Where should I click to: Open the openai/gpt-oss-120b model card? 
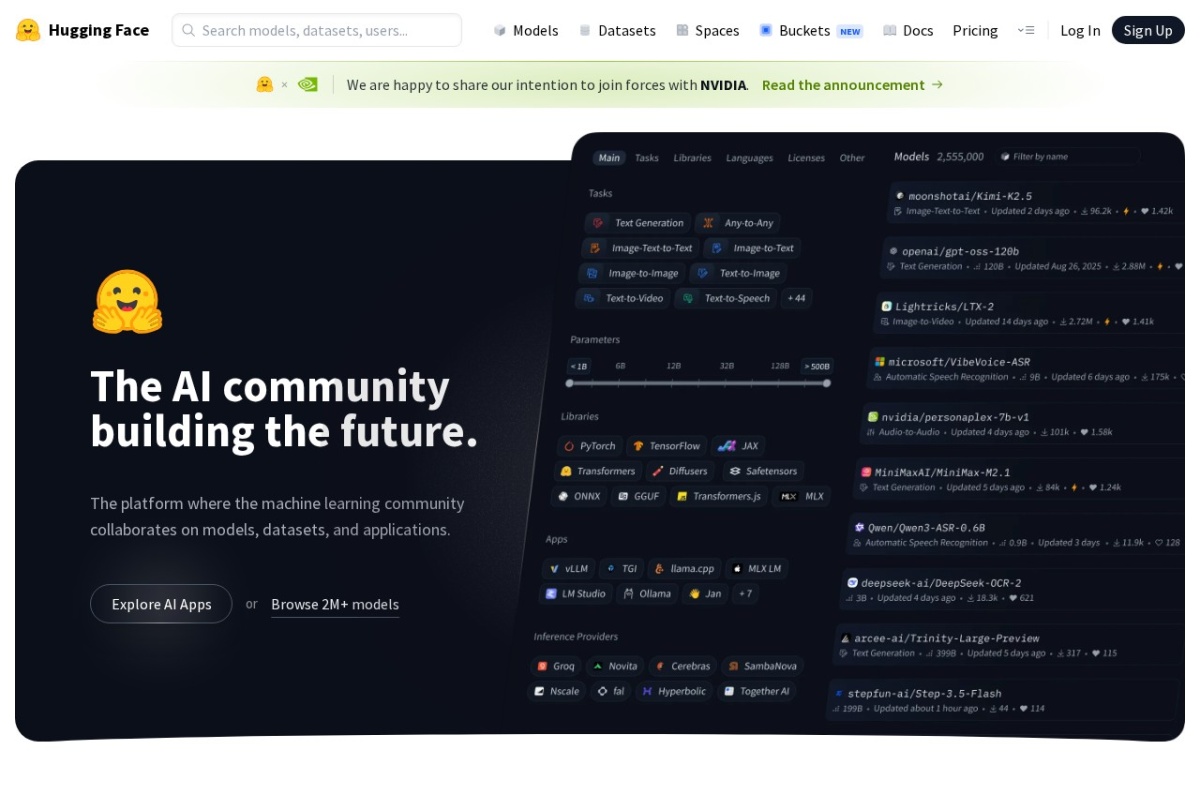click(x=1034, y=258)
